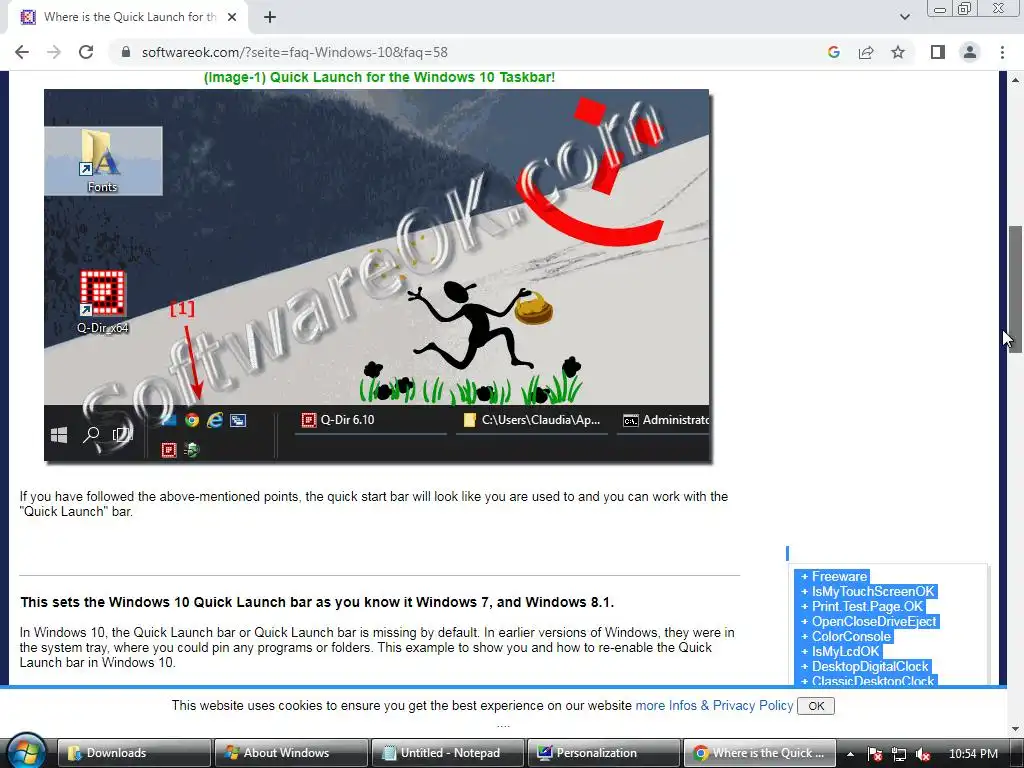Open more Infos & Privacy Policy link
The width and height of the screenshot is (1024, 768).
click(714, 705)
